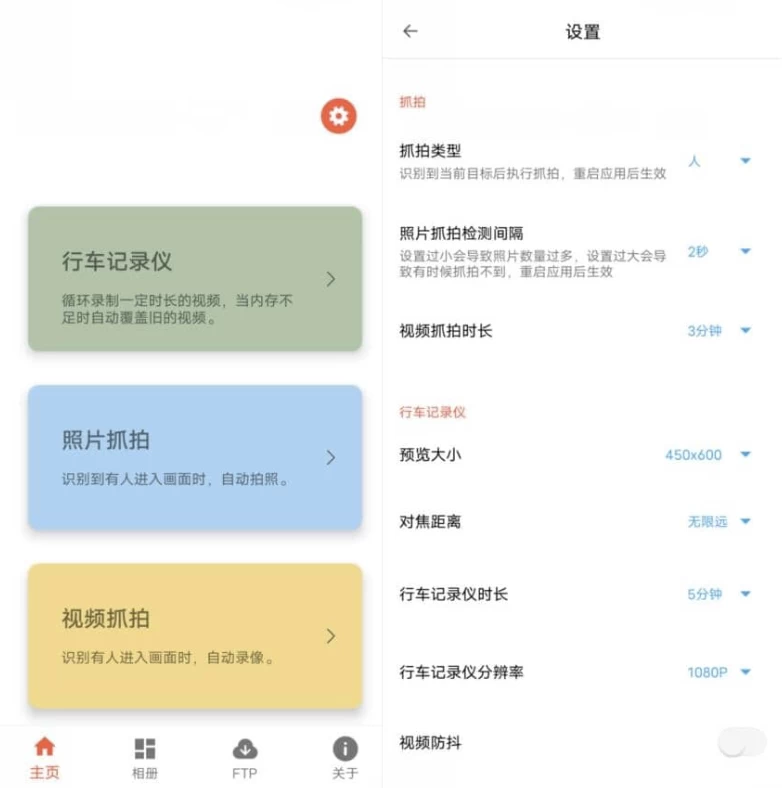
Task: Open the 预览大小 dropdown showing 450x600
Action: 745,455
